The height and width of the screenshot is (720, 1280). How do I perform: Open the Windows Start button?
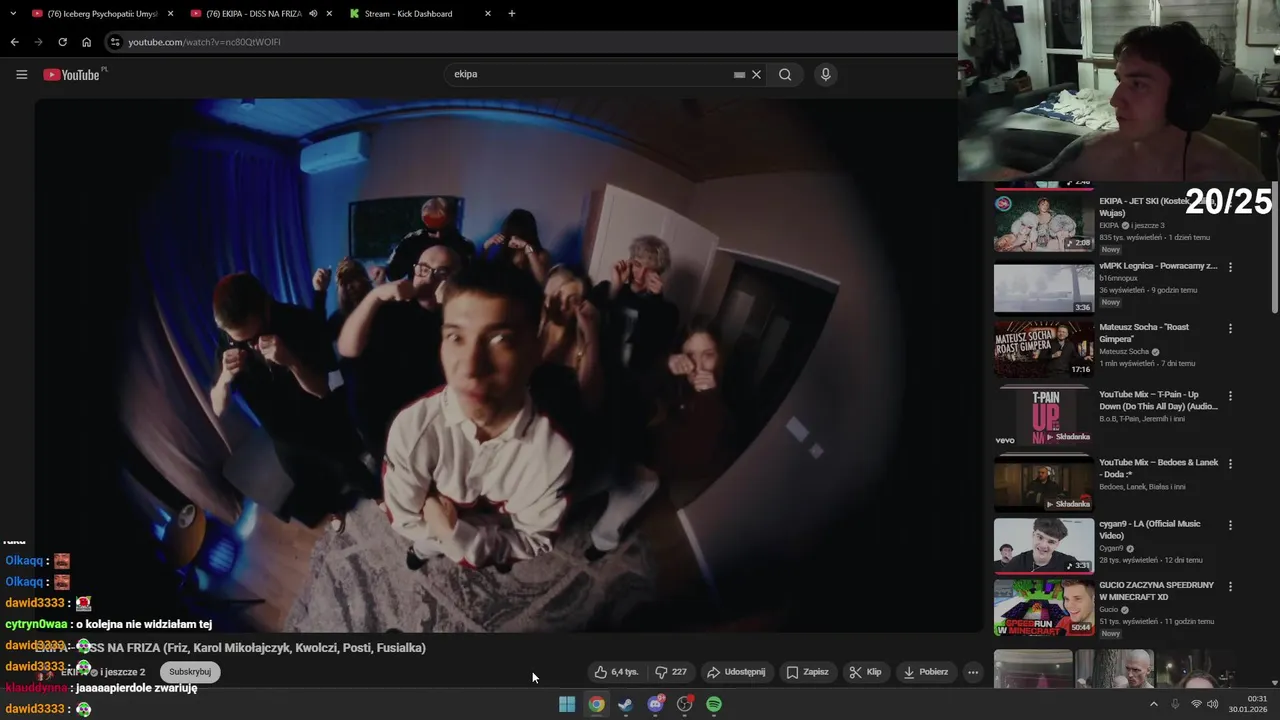click(x=567, y=704)
